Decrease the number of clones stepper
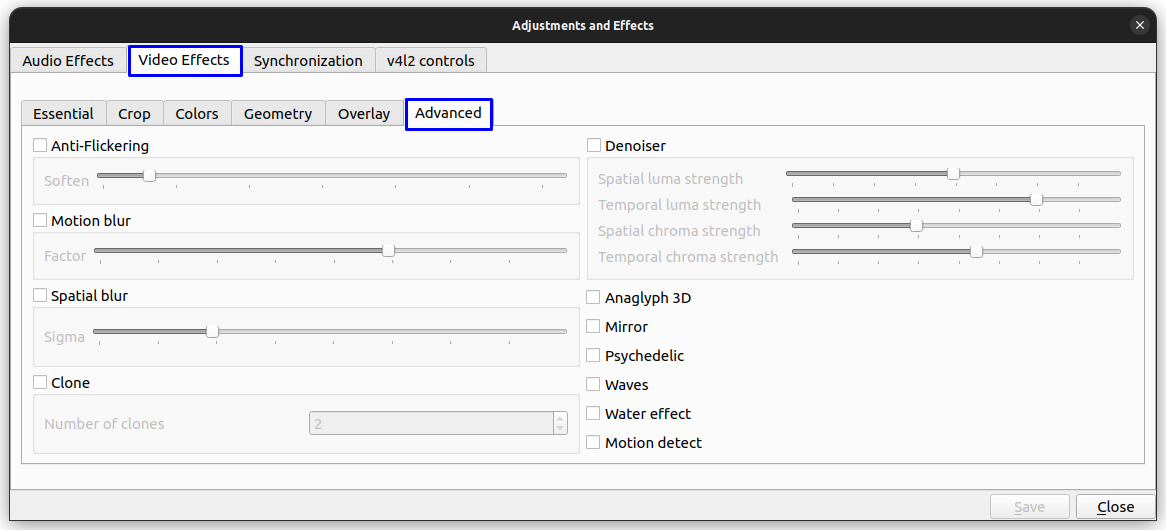Image resolution: width=1166 pixels, height=530 pixels. click(x=560, y=429)
